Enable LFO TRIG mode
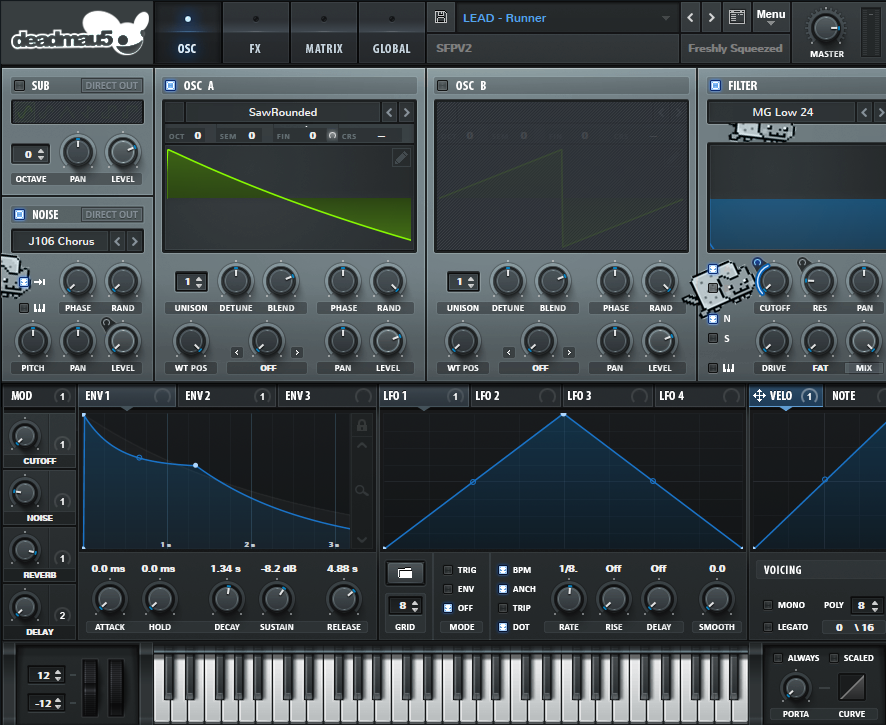 pos(448,570)
